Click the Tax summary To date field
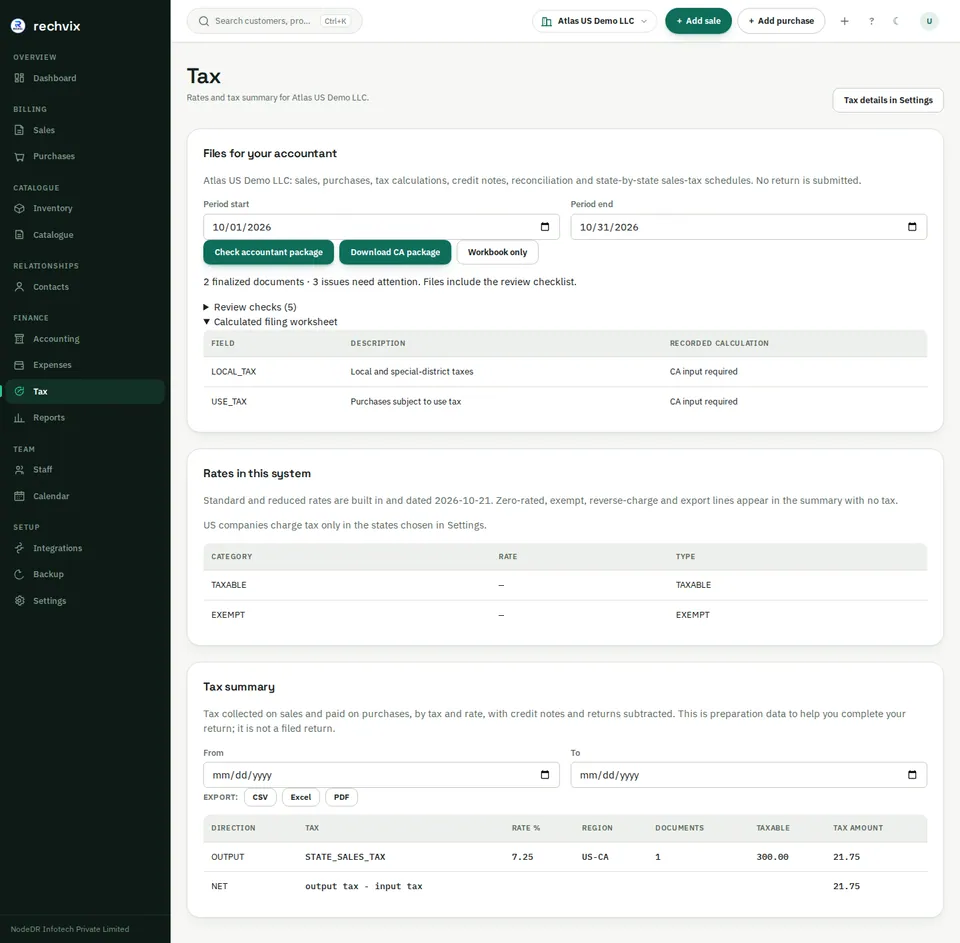This screenshot has height=943, width=960. tap(749, 775)
